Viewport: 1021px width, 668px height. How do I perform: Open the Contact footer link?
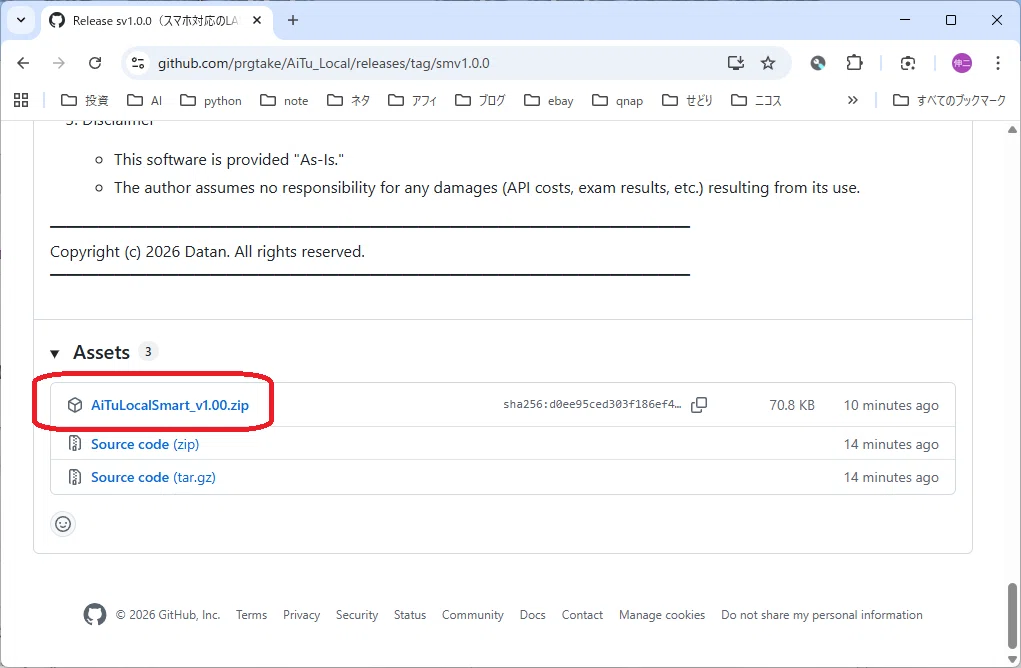[x=582, y=615]
